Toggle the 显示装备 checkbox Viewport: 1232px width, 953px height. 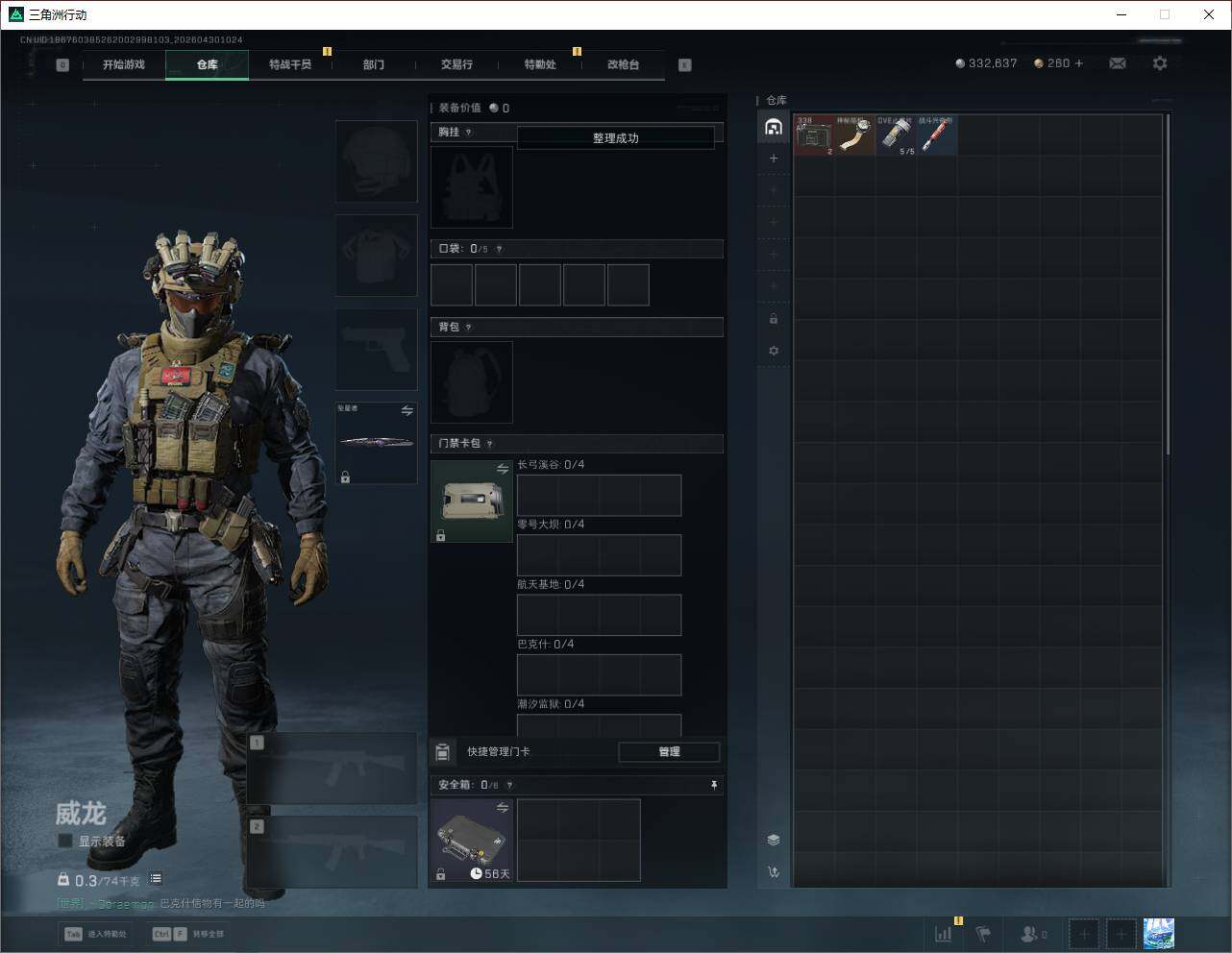tap(65, 842)
